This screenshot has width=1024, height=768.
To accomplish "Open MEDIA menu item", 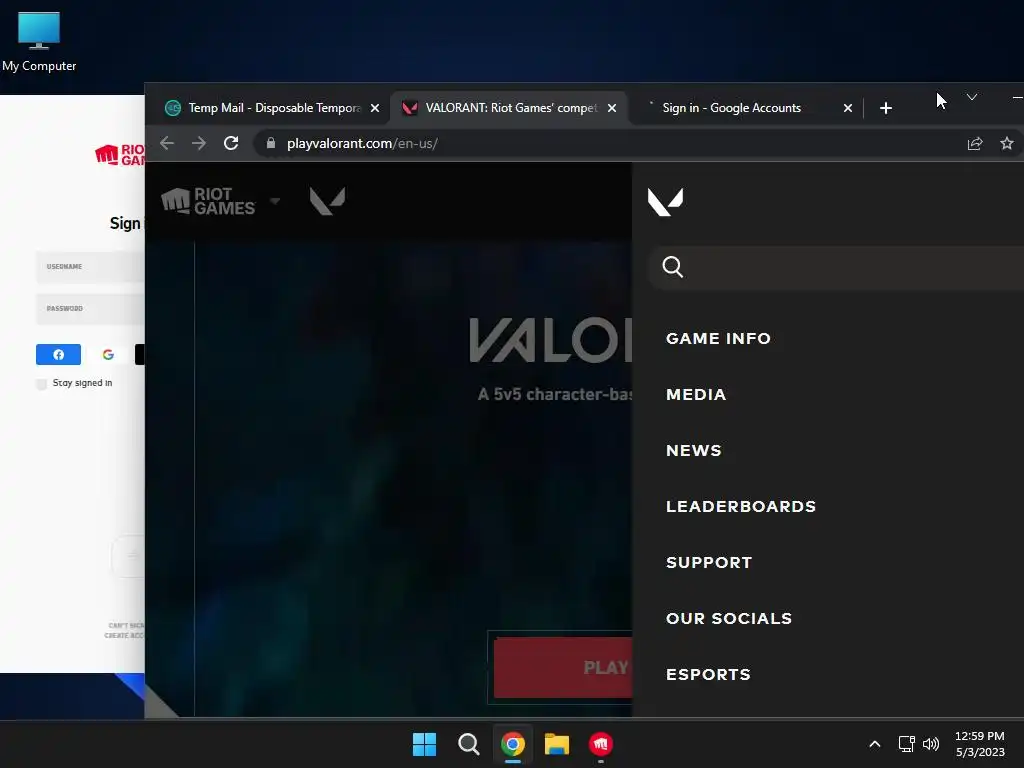I will (x=696, y=394).
